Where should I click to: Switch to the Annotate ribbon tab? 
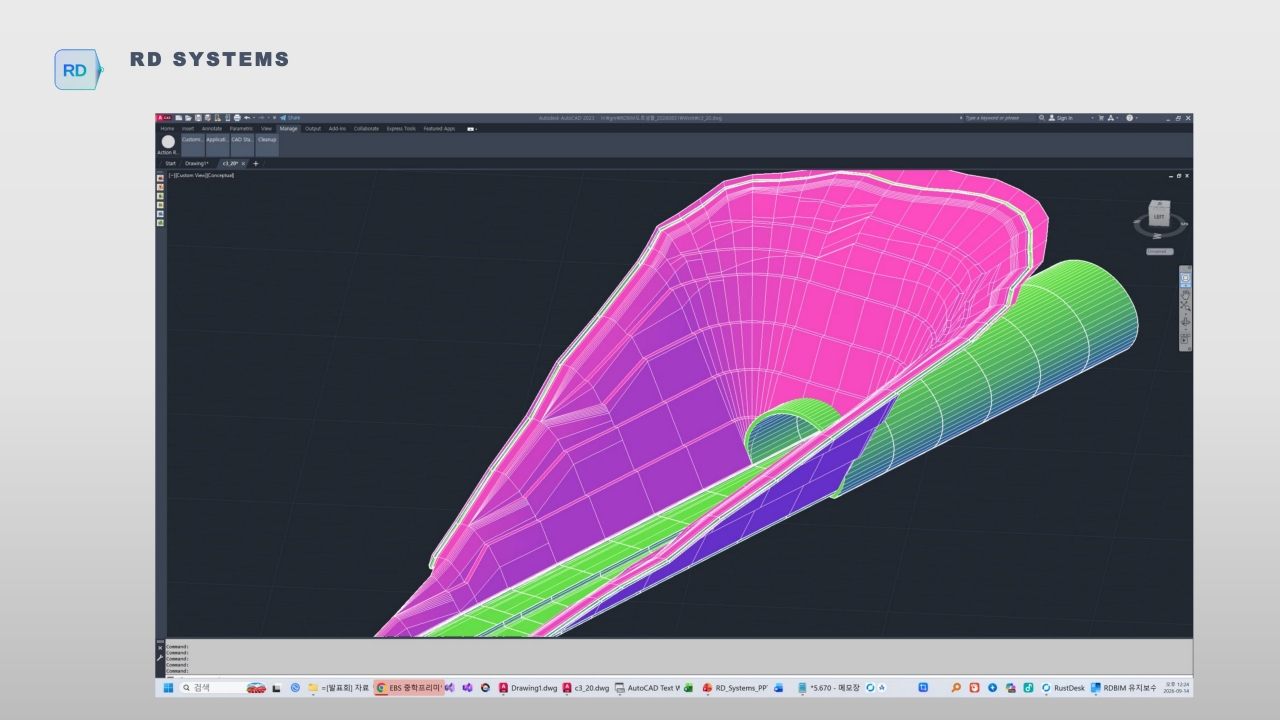(212, 129)
